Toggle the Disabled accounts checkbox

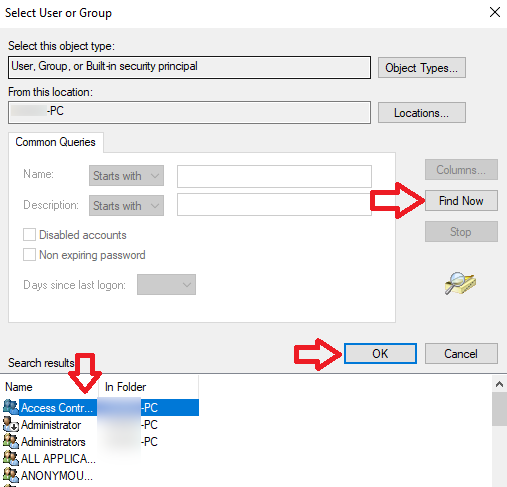pyautogui.click(x=29, y=235)
